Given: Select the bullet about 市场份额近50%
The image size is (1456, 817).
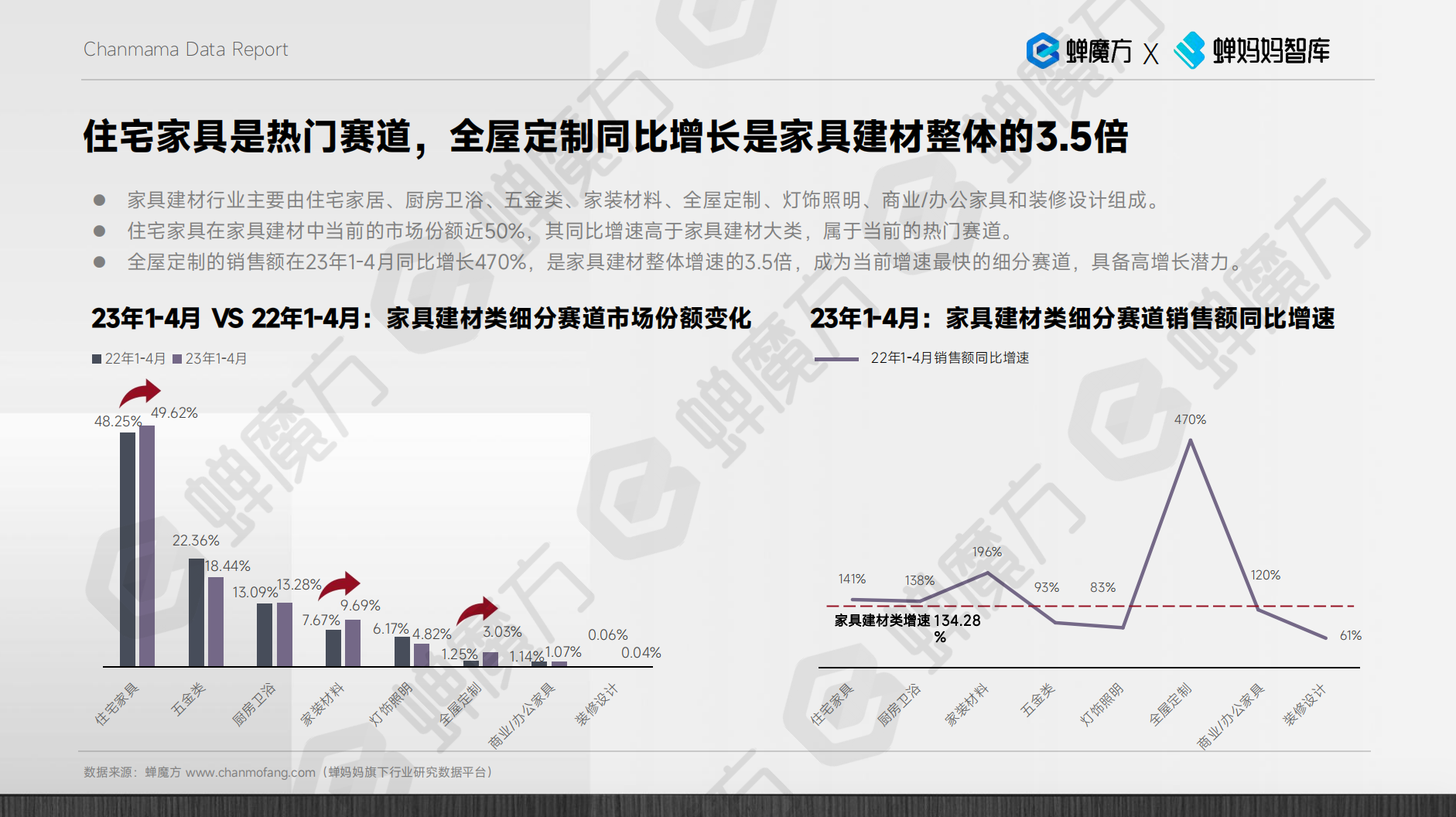Looking at the screenshot, I should (572, 231).
